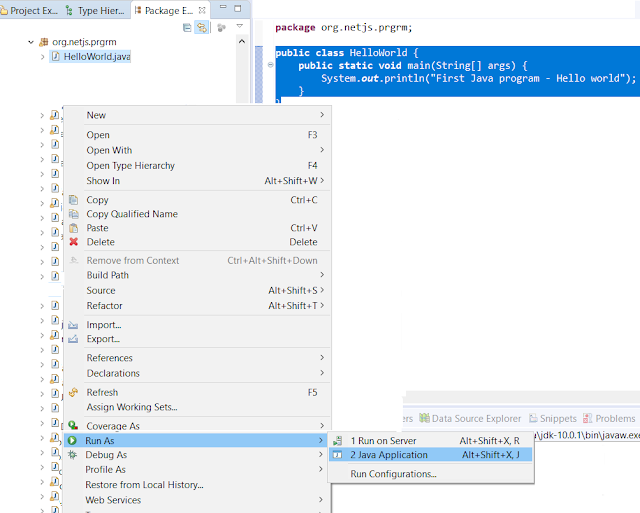
Task: Switch to the Data Source Explorer tab
Action: point(470,419)
